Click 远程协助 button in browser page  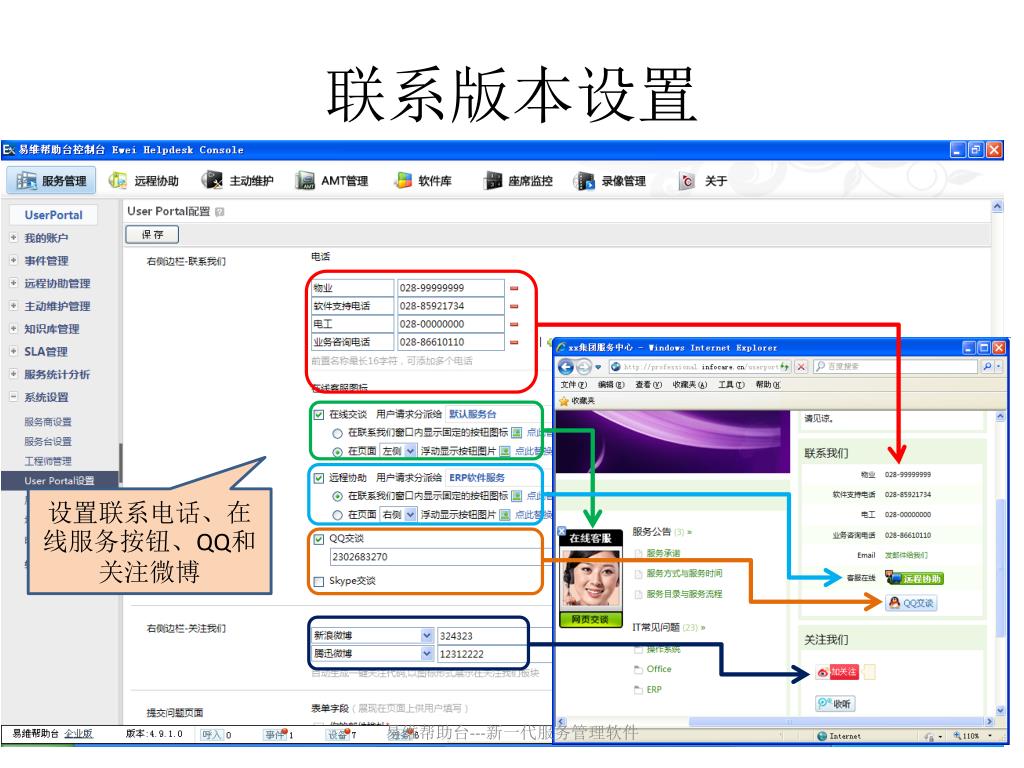[x=914, y=579]
